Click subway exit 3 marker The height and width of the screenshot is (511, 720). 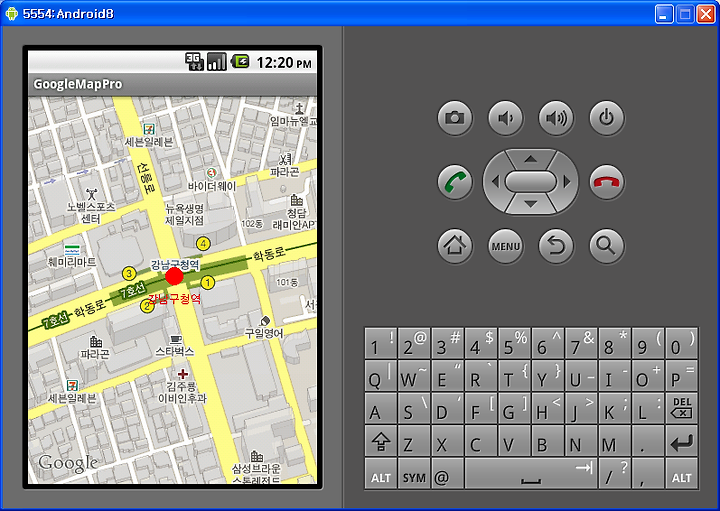(x=129, y=274)
